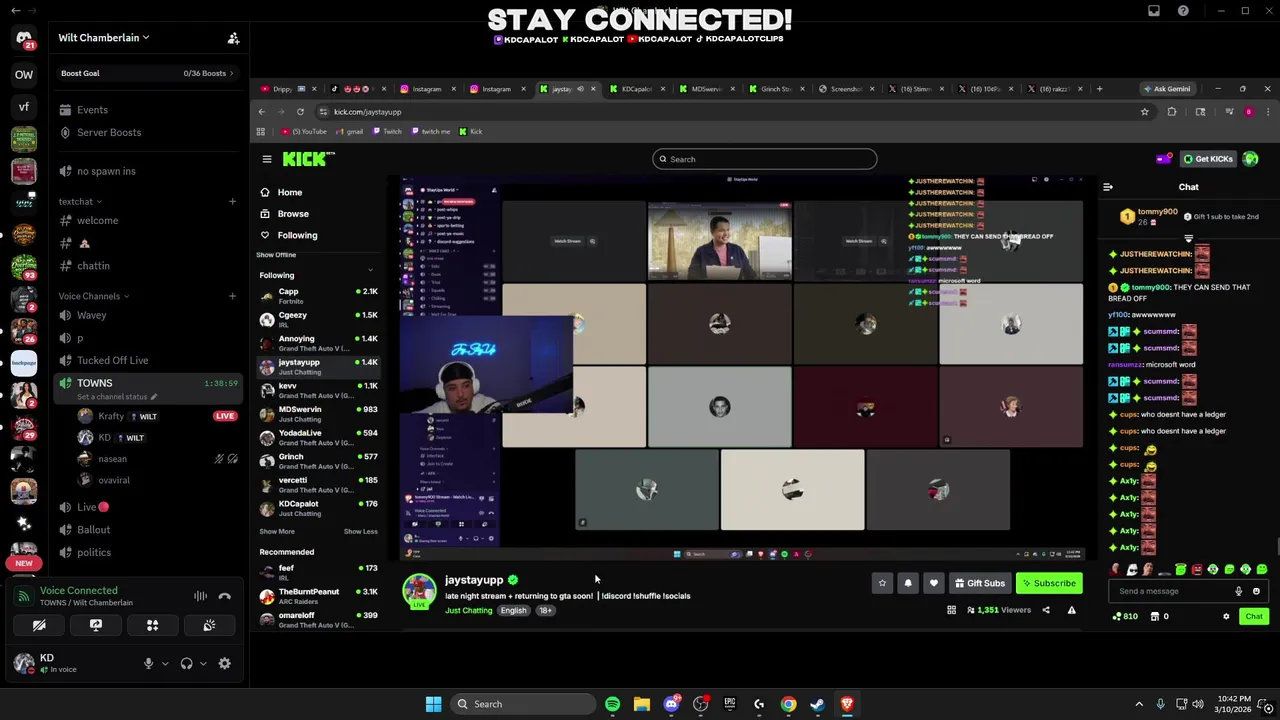This screenshot has width=1280, height=720.
Task: Click Show More under Following
Action: [x=277, y=532]
